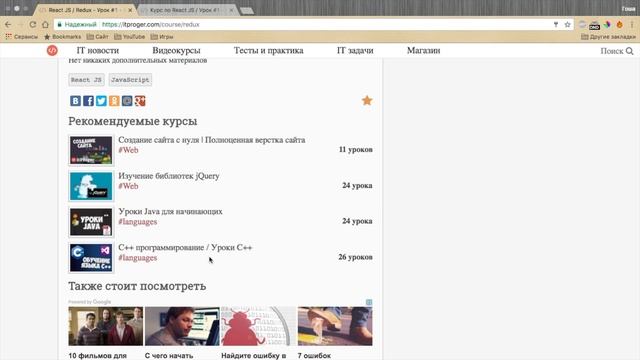Close the React JS / Redux tab
640x360 pixels.
pos(130,10)
